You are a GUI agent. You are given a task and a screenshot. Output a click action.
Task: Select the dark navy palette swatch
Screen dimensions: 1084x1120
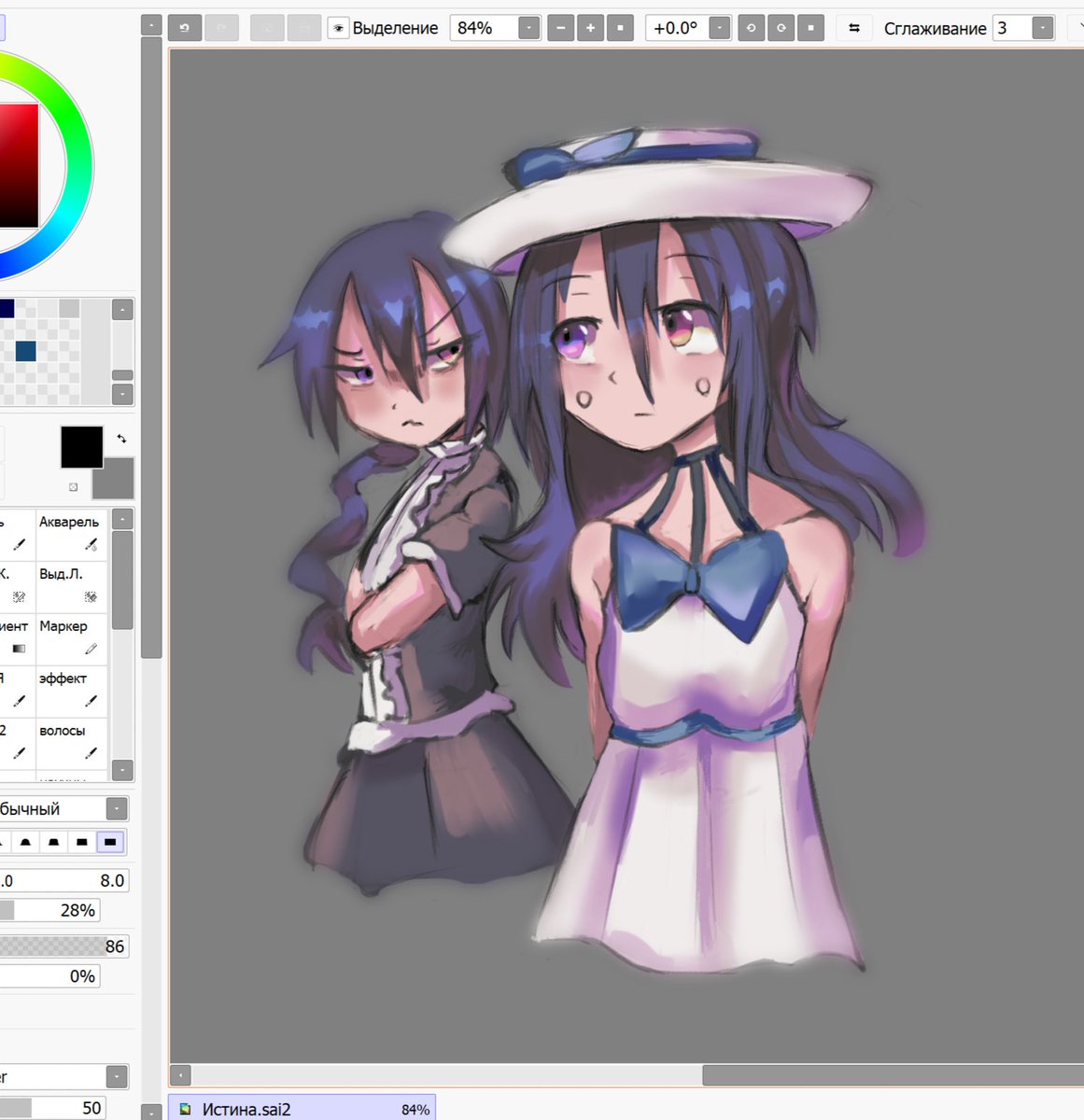pos(6,308)
